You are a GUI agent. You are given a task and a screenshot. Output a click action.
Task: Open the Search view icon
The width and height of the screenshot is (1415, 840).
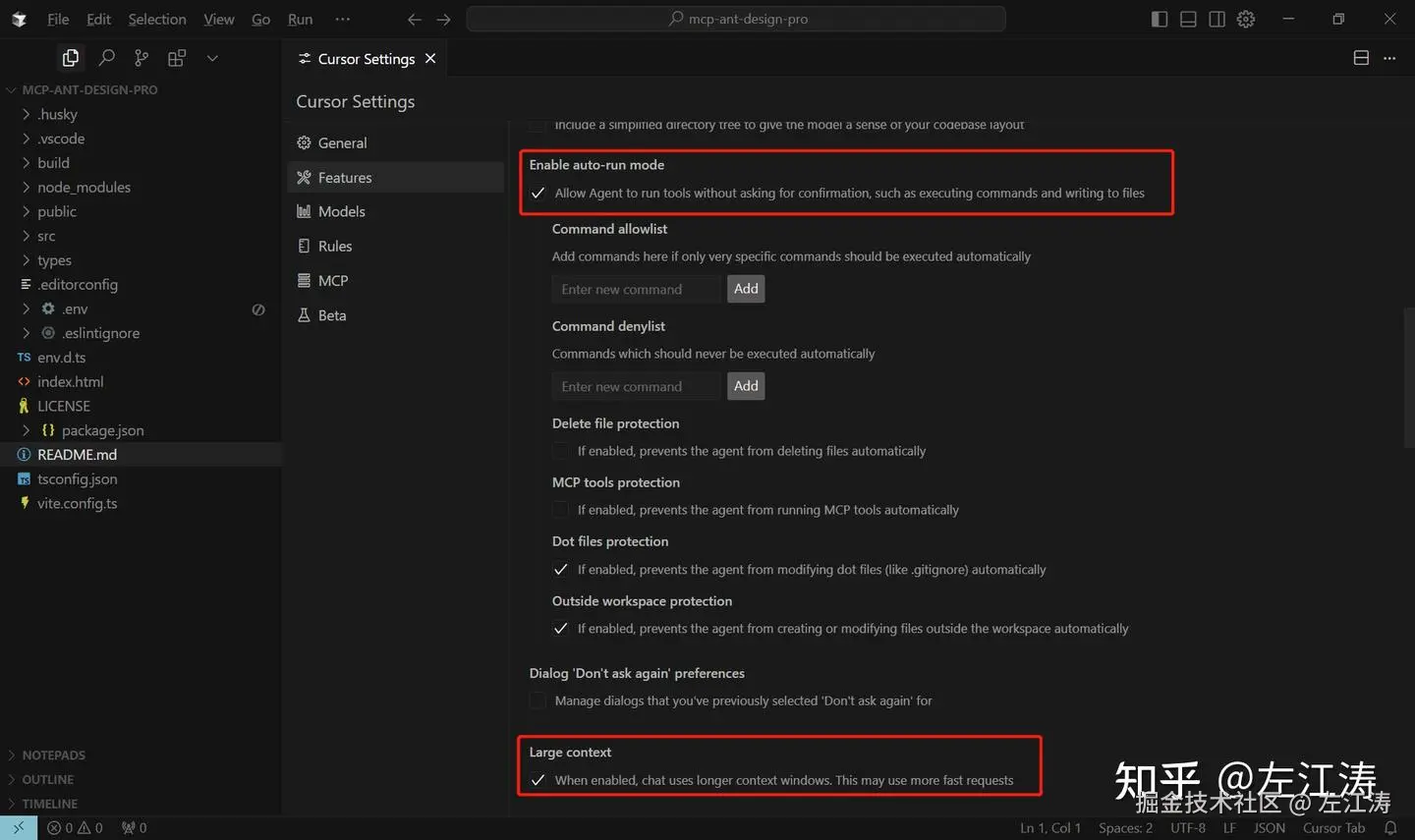(106, 58)
